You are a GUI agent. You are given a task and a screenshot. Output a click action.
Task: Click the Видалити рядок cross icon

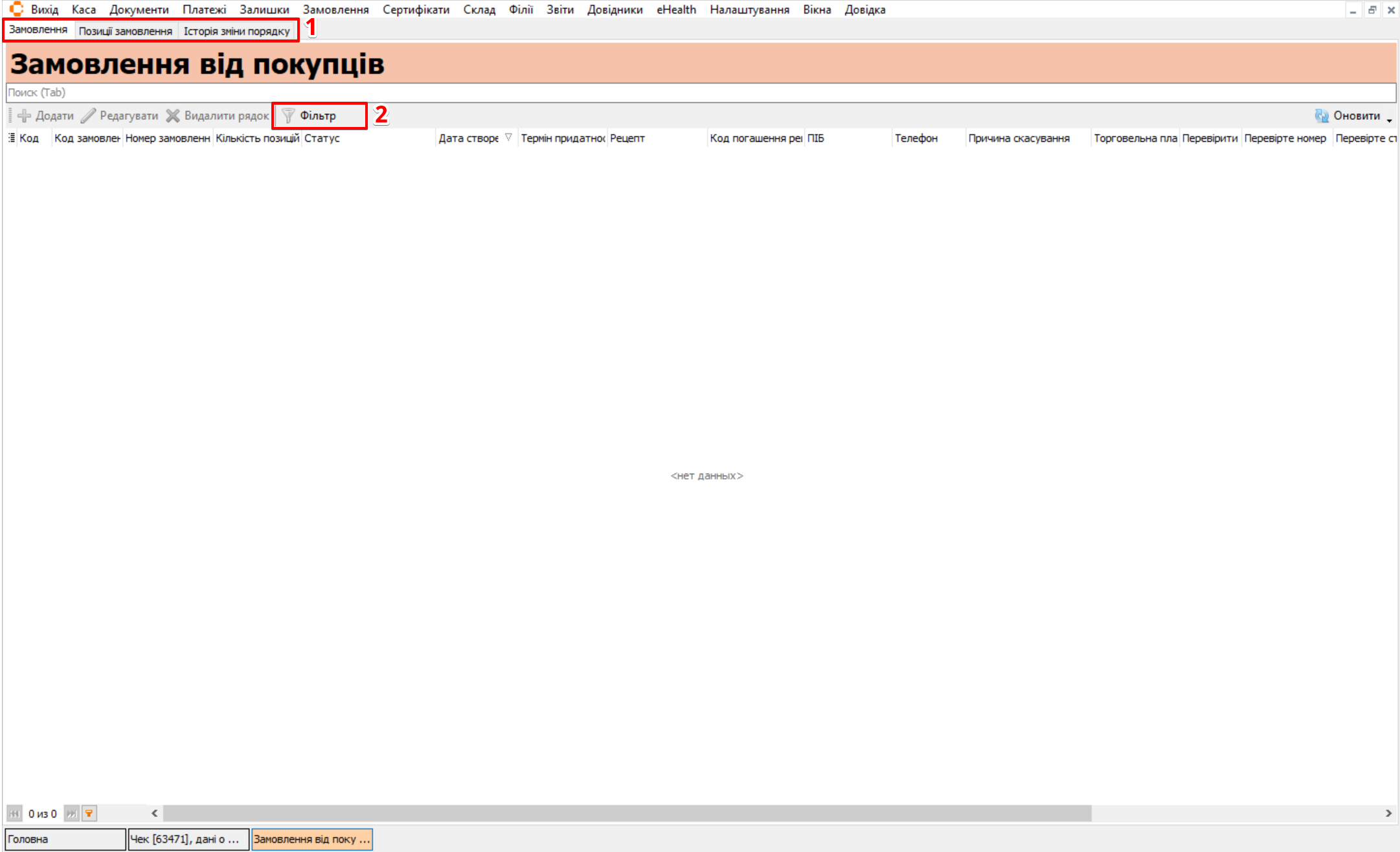(173, 115)
